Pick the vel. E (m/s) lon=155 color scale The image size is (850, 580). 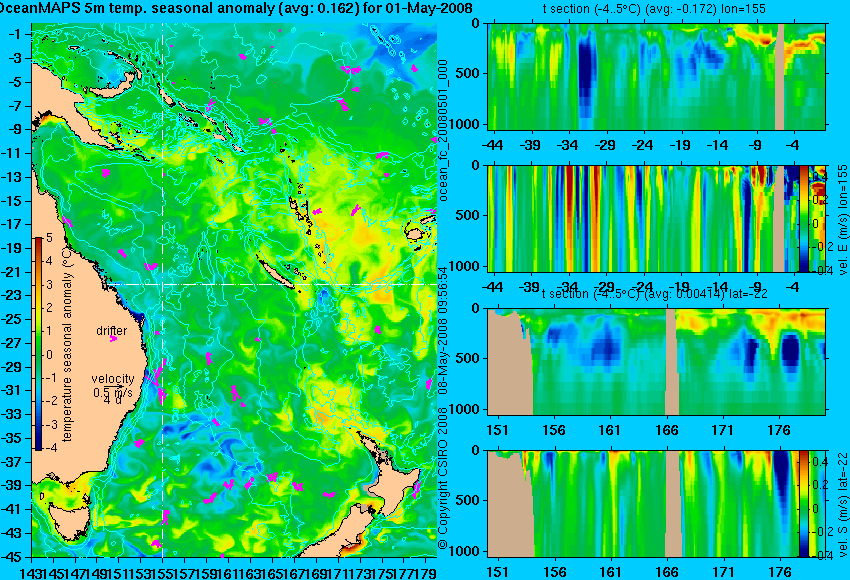click(804, 219)
